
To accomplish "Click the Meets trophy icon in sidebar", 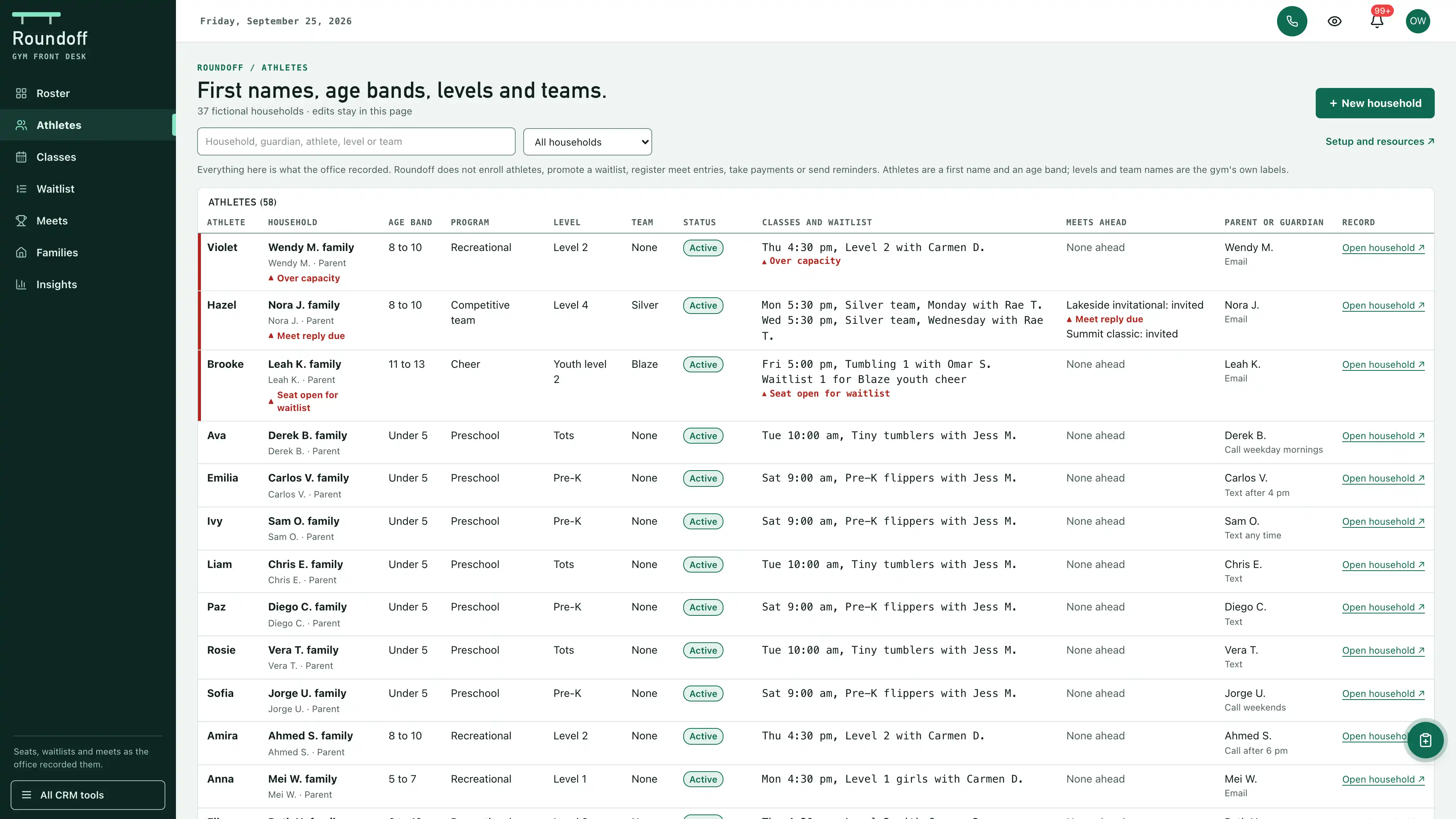I will point(21,221).
